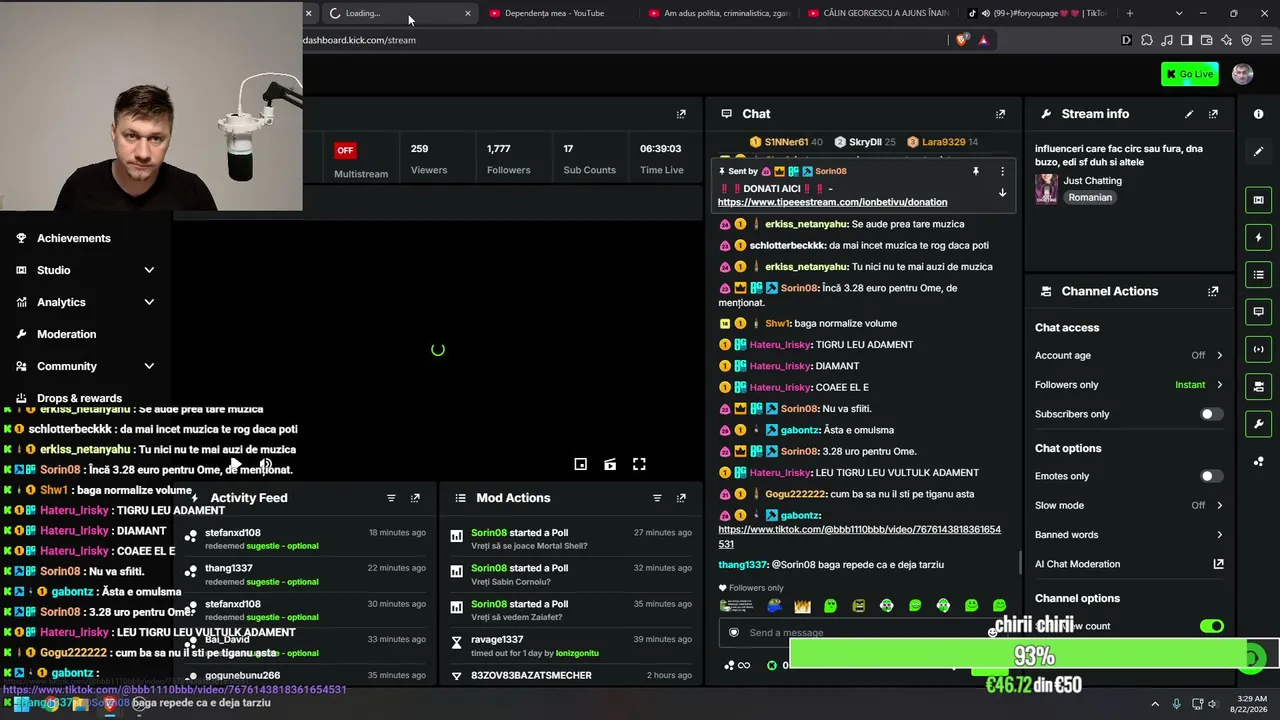
Task: Open the TikTok video link in chat
Action: pyautogui.click(x=859, y=537)
